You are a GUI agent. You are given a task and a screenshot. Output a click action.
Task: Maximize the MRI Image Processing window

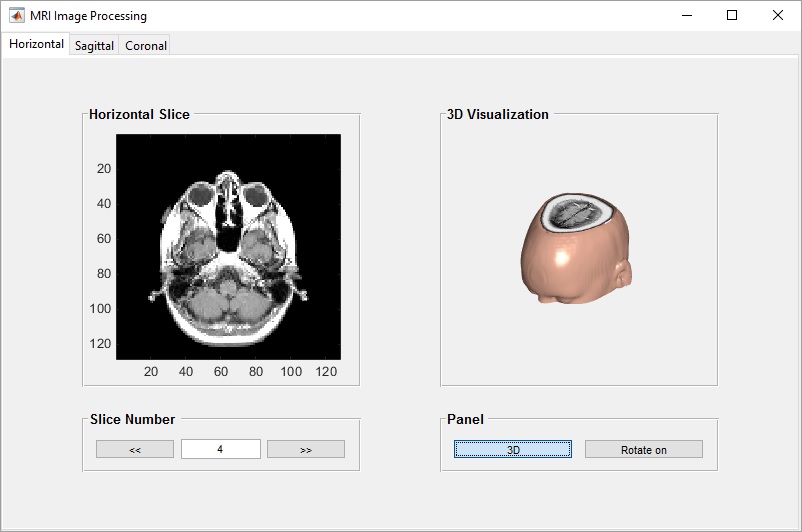tap(732, 16)
